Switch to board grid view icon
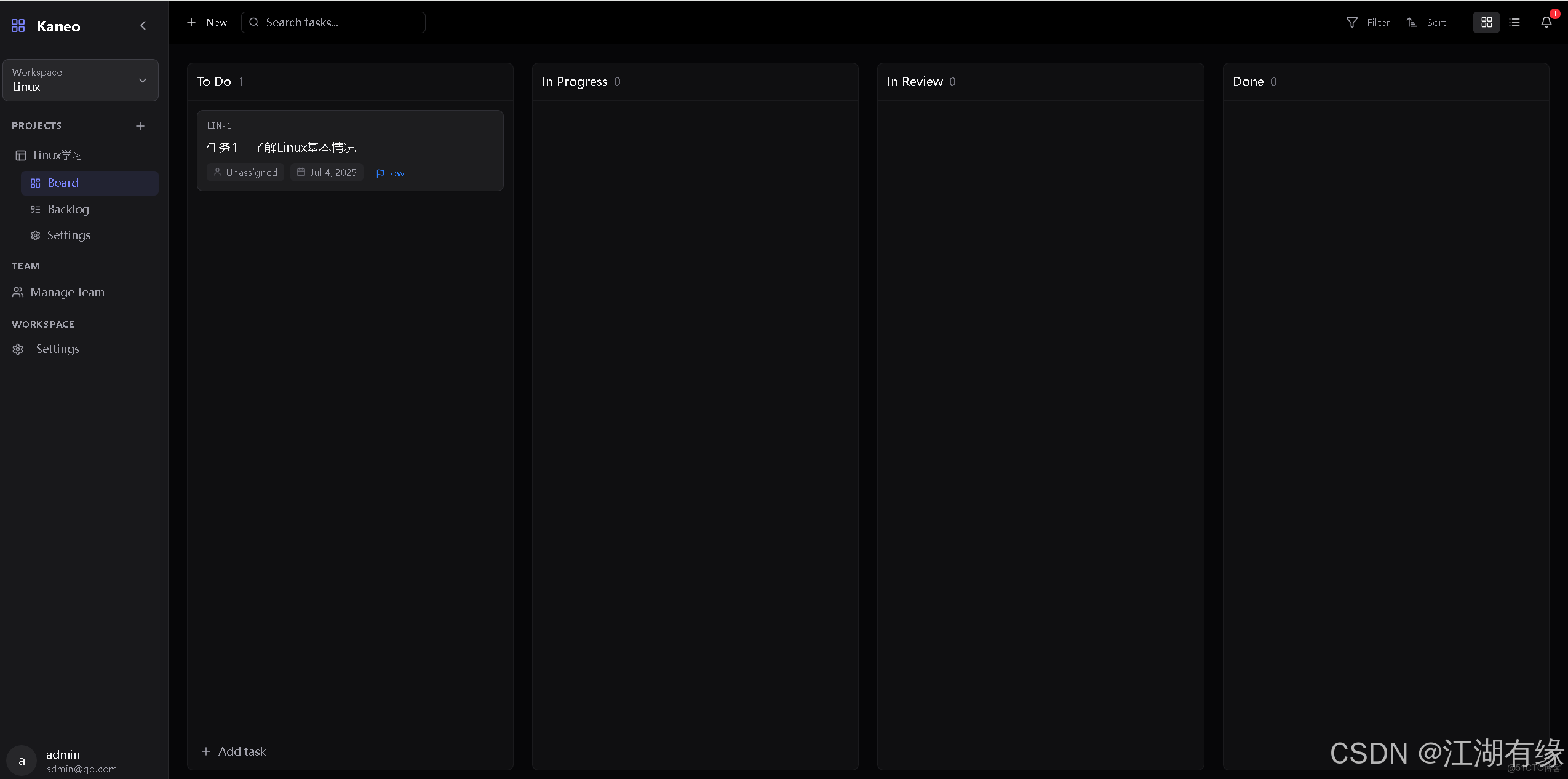The width and height of the screenshot is (1568, 779). point(1486,22)
